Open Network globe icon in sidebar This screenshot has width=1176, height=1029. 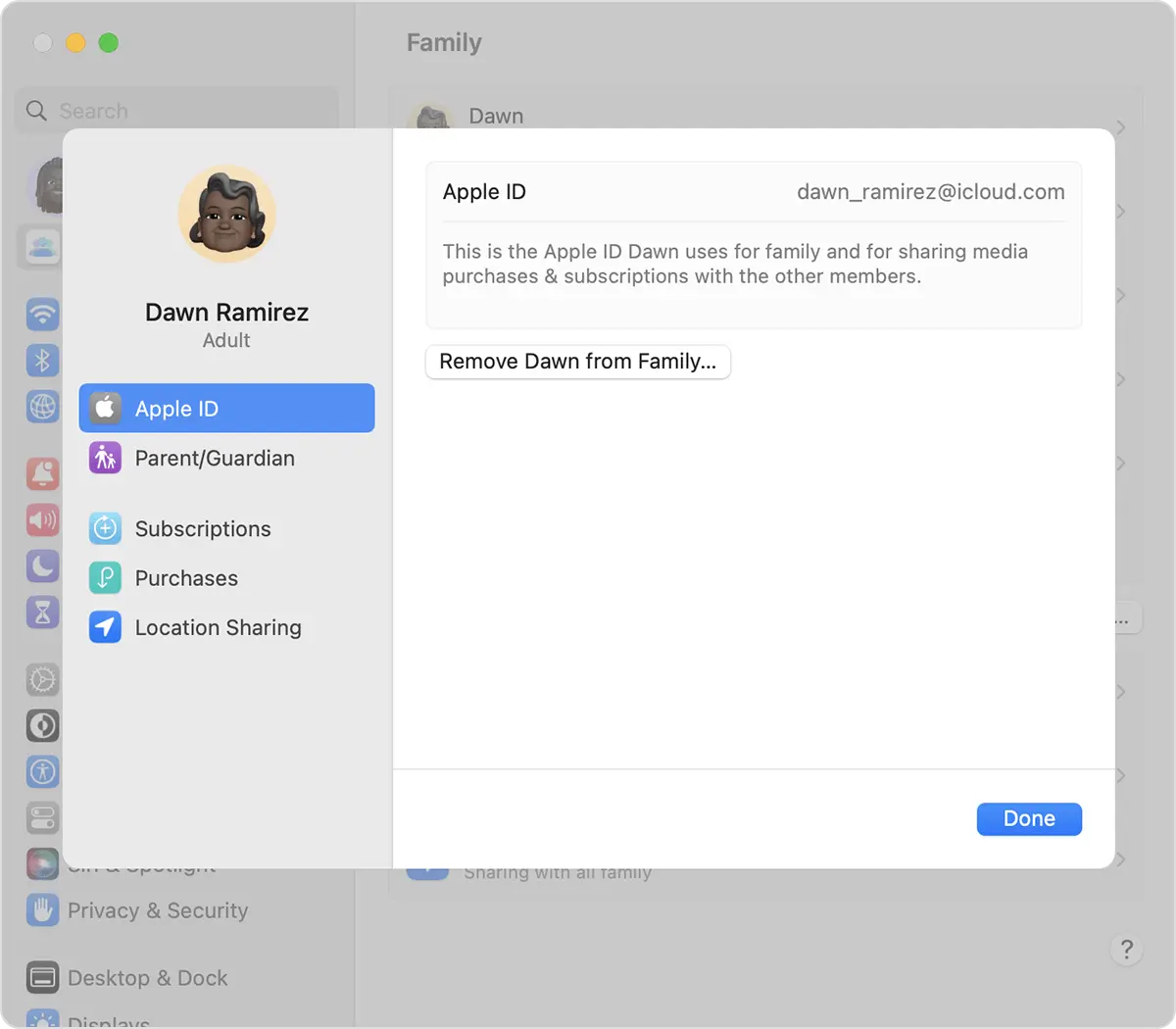pos(42,406)
